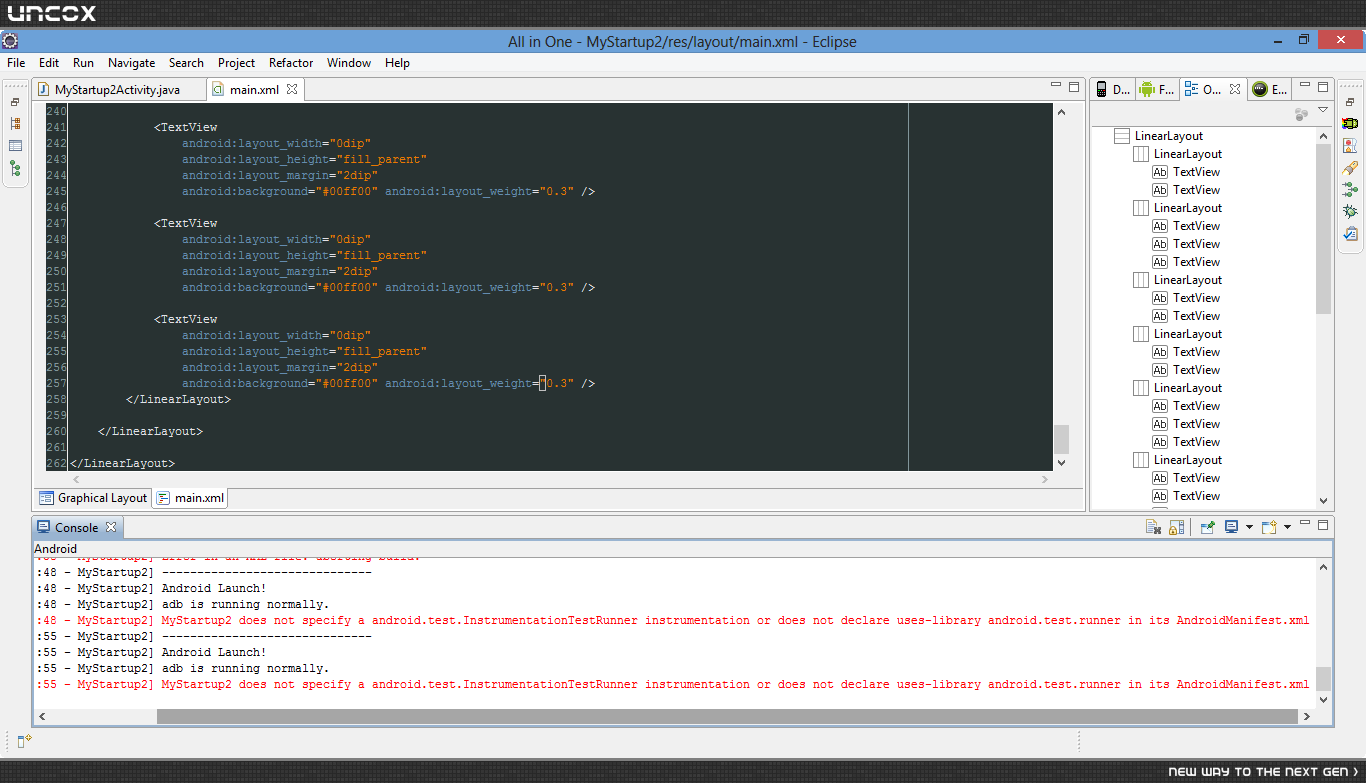Open the Tasks clipboard fast view icon
Screen dimensions: 1366x783
[x=1350, y=234]
